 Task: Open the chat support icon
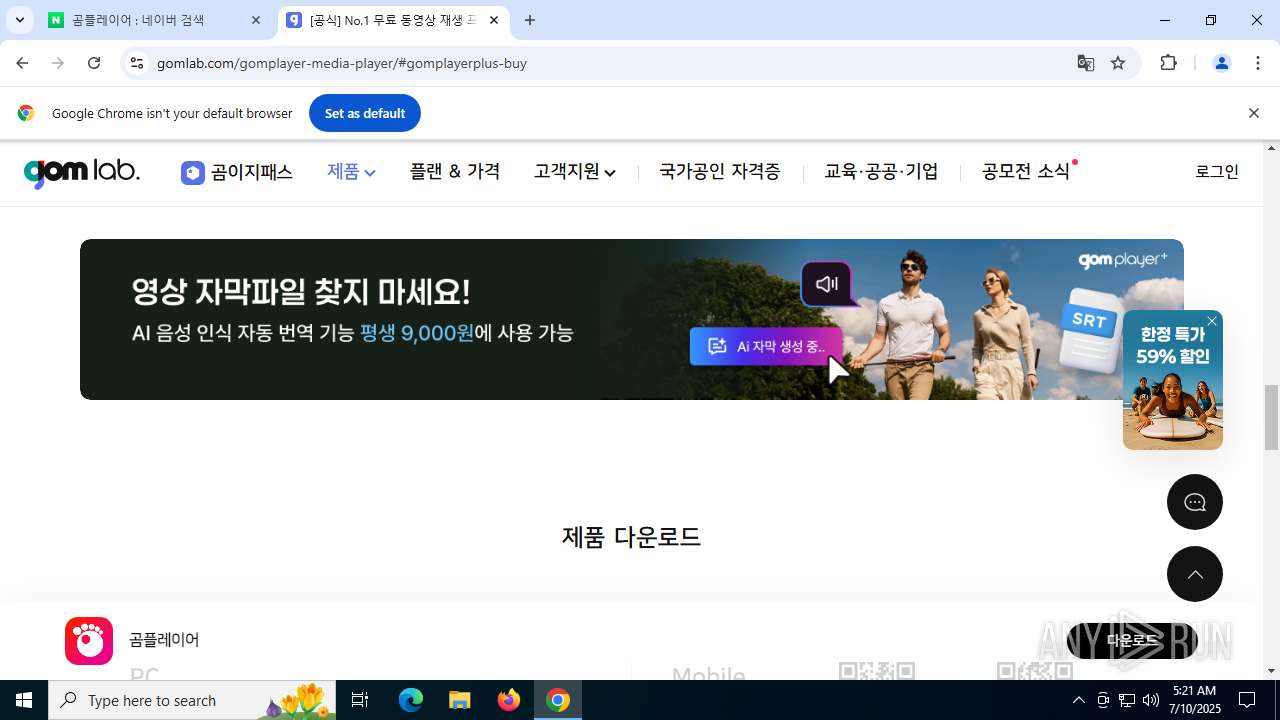coord(1195,502)
